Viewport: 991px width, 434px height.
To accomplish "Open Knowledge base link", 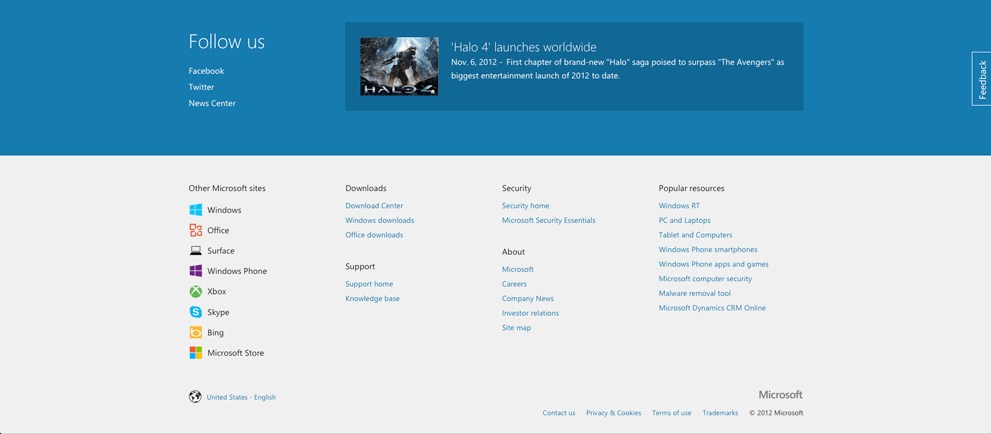I will tap(372, 298).
